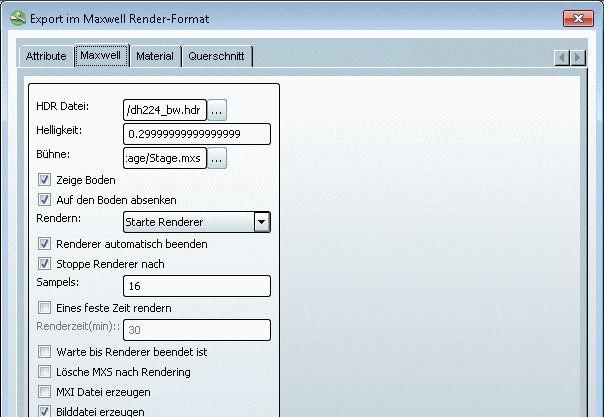Viewport: 604px width, 417px height.
Task: Click the application icon in the title bar
Action: point(17,18)
